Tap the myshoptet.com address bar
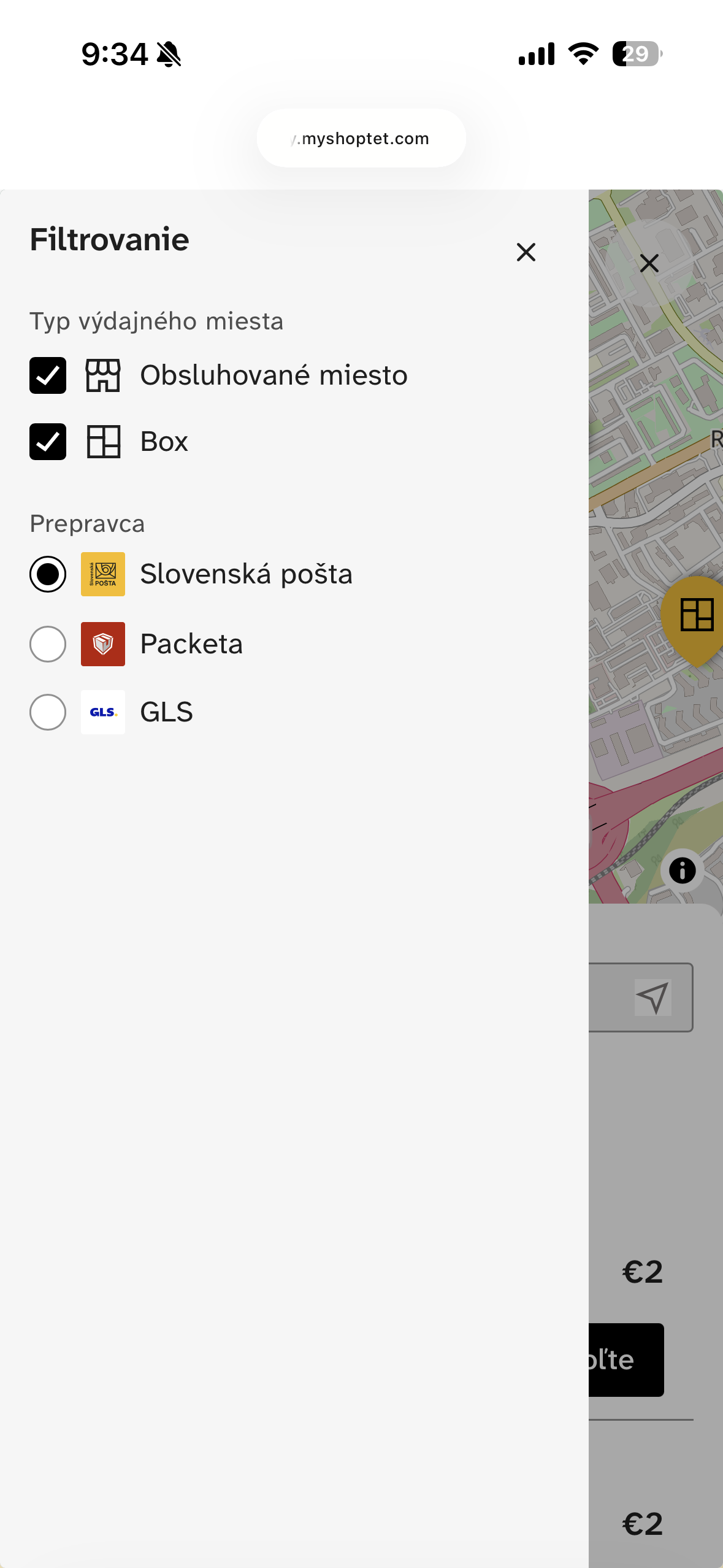 coord(361,139)
